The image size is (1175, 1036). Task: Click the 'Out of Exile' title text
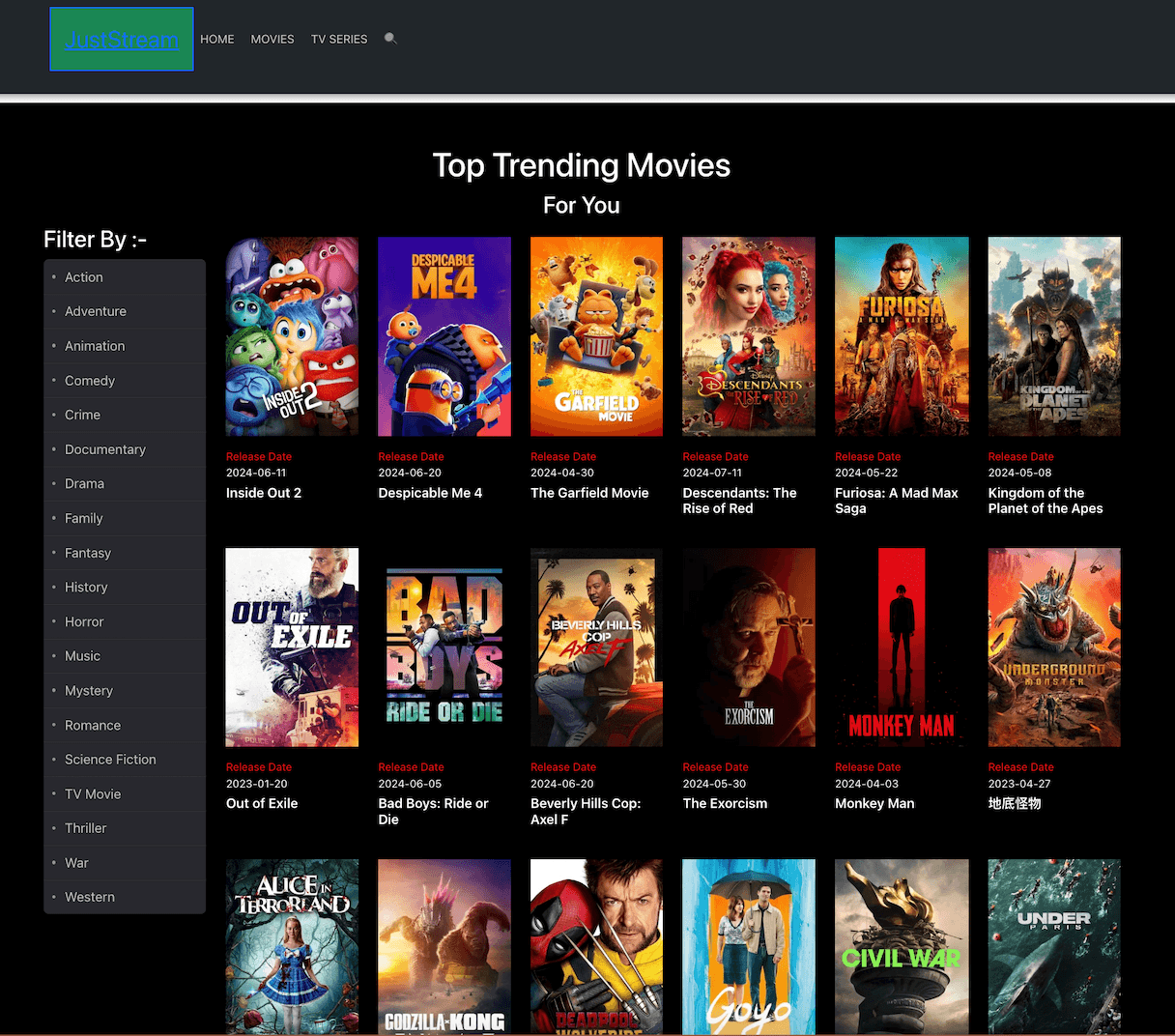[x=262, y=803]
